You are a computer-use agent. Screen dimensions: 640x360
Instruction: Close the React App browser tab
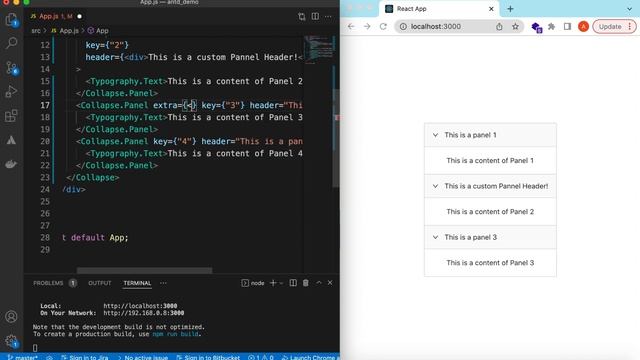[x=491, y=9]
